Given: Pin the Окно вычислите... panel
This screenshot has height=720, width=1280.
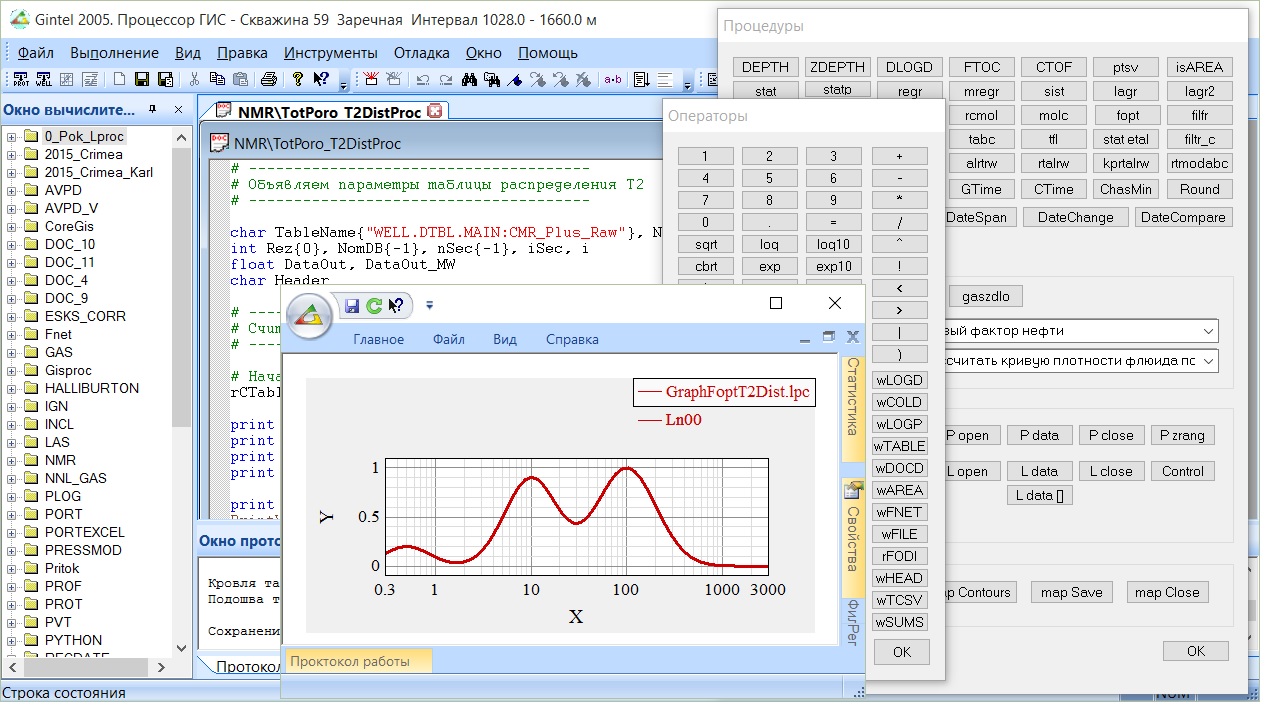Looking at the screenshot, I should pyautogui.click(x=153, y=110).
